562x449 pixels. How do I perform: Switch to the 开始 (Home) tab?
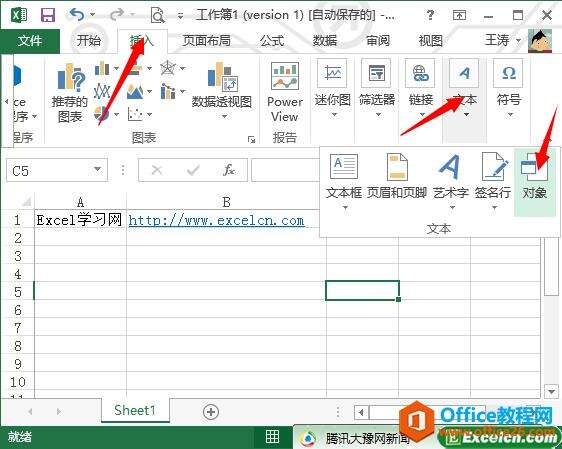[89, 40]
